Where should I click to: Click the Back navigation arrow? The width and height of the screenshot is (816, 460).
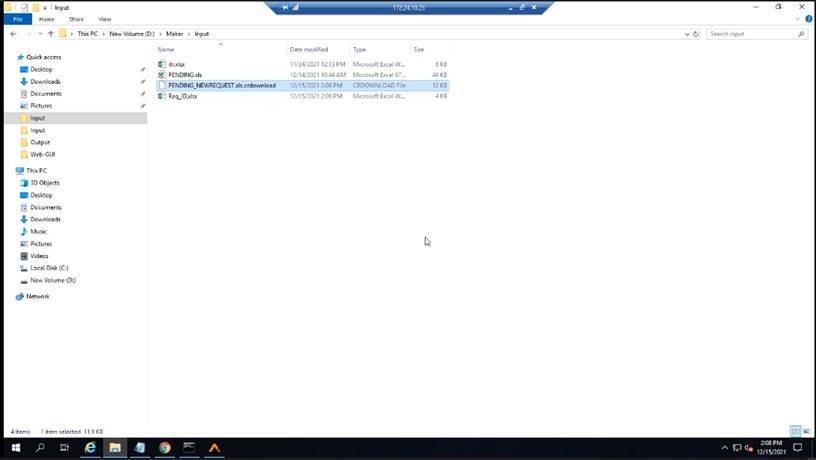coord(13,34)
